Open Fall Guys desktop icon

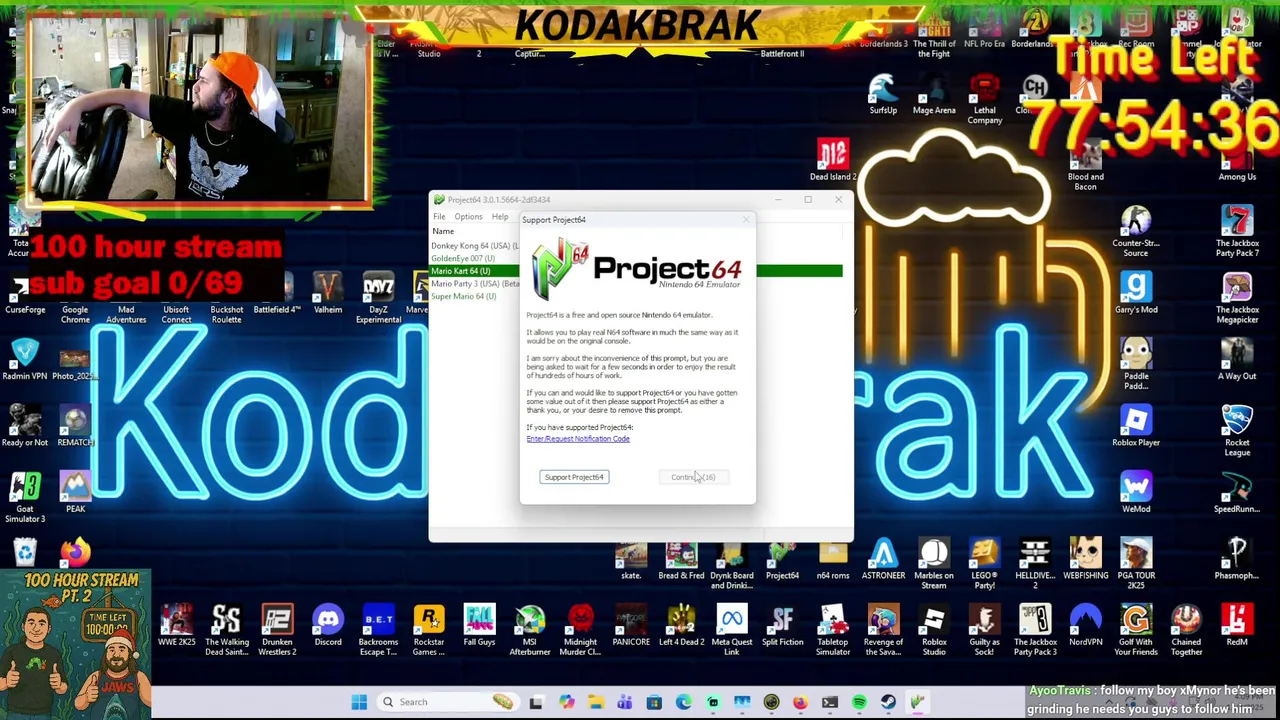click(x=479, y=628)
